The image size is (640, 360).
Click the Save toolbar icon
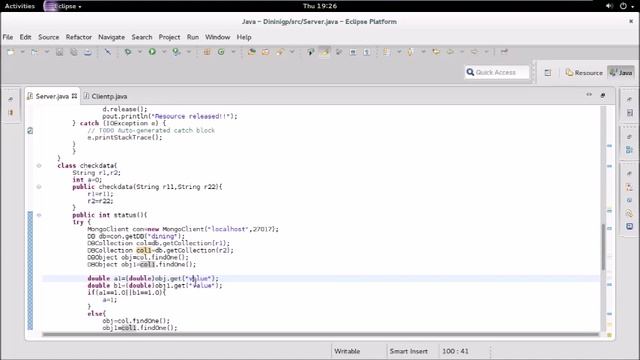[x=60, y=52]
